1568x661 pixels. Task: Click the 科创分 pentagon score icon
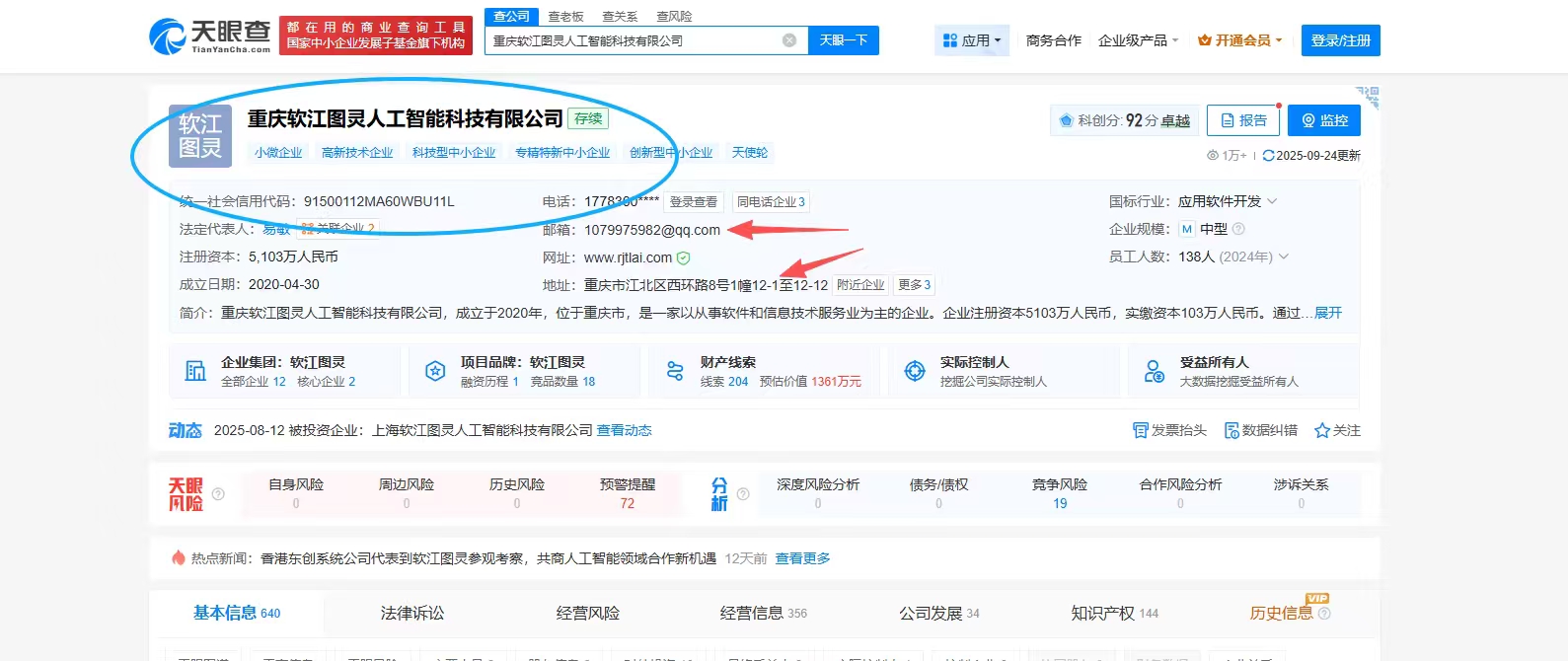pyautogui.click(x=1066, y=120)
